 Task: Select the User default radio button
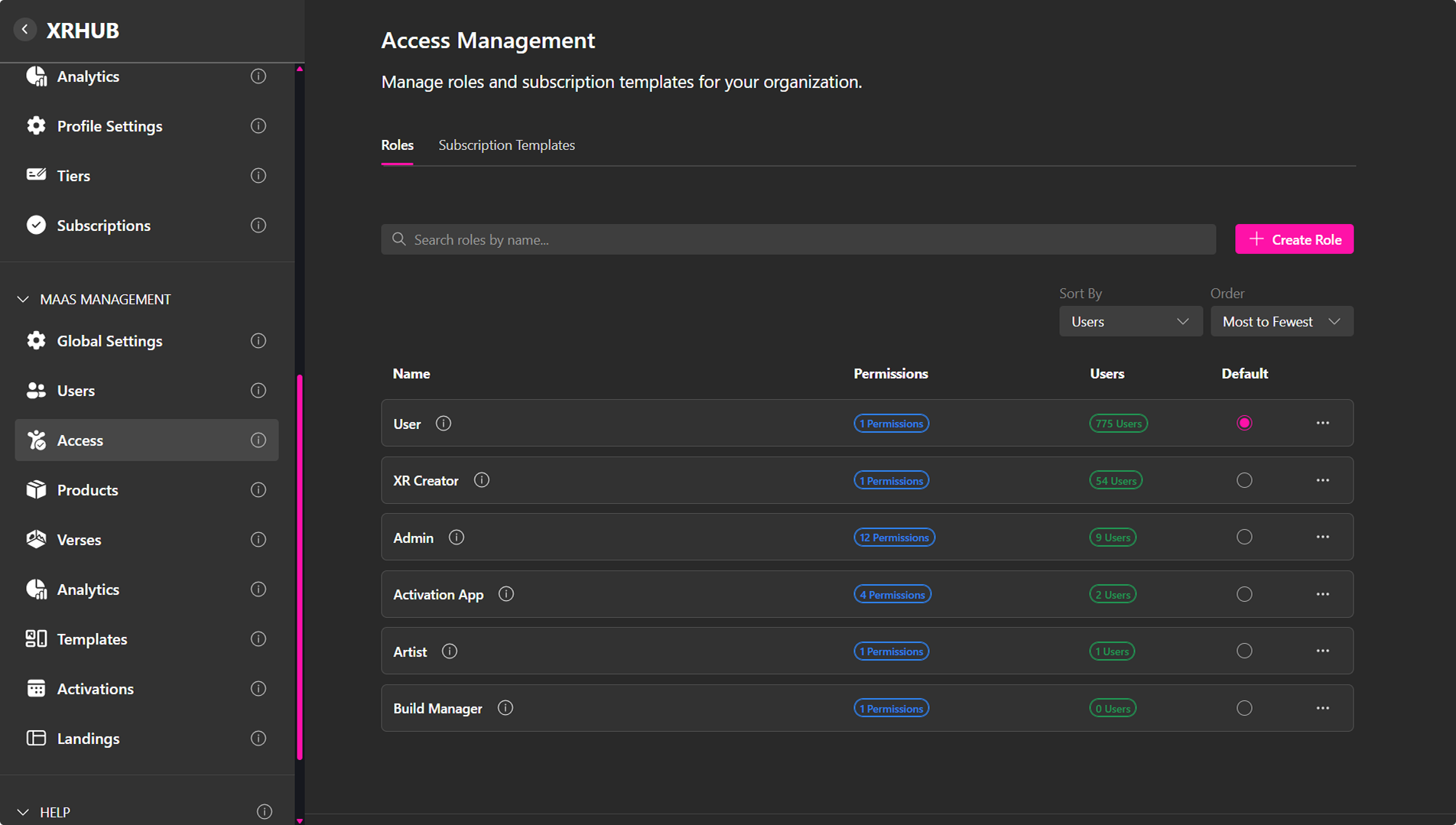(x=1244, y=424)
